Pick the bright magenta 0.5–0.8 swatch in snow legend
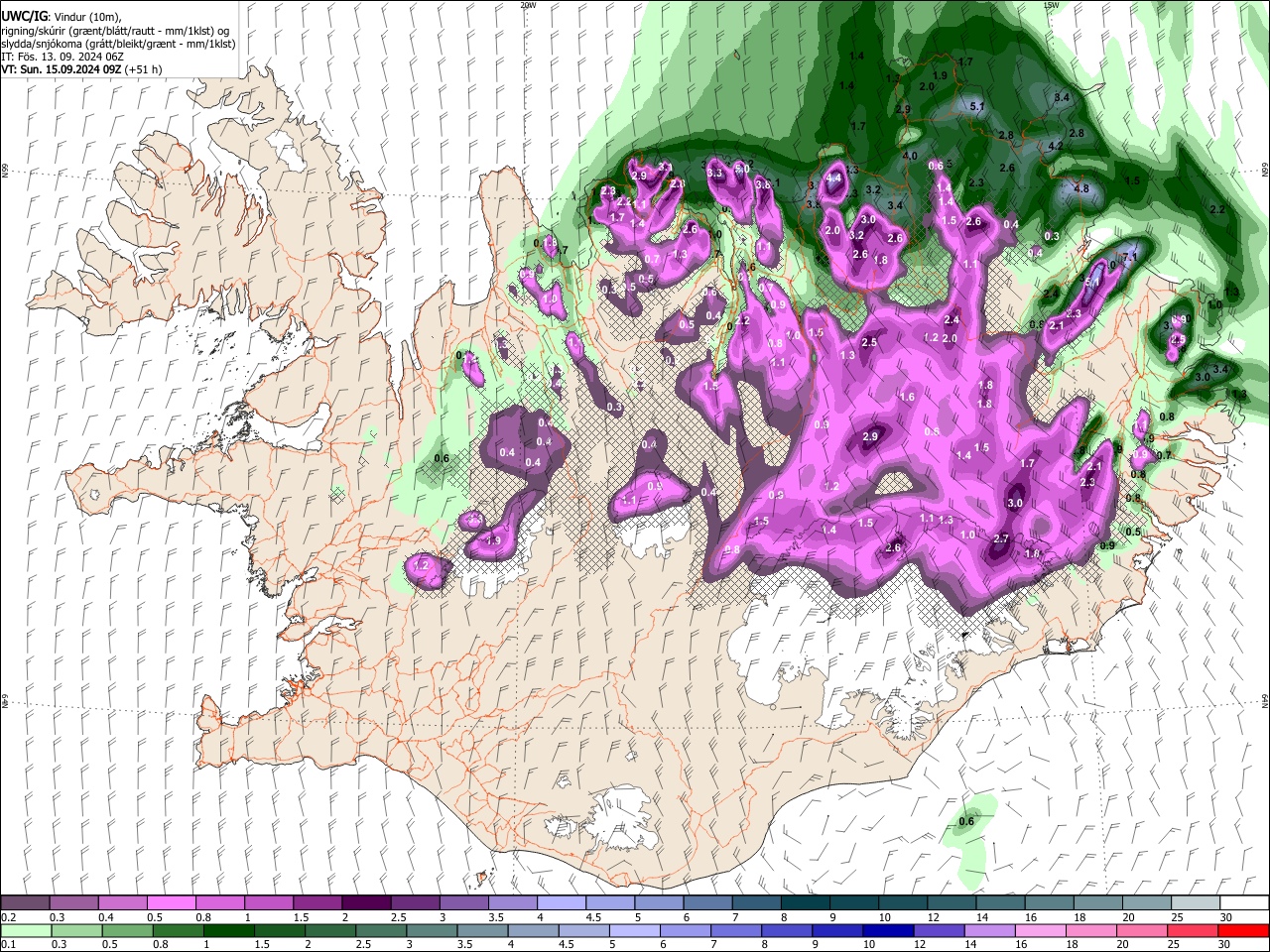The image size is (1270, 952). tap(171, 903)
